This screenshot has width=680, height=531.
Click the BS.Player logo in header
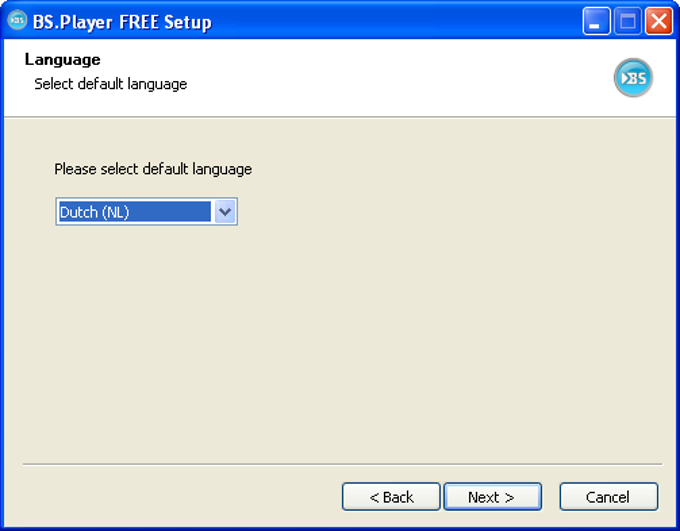[x=633, y=78]
